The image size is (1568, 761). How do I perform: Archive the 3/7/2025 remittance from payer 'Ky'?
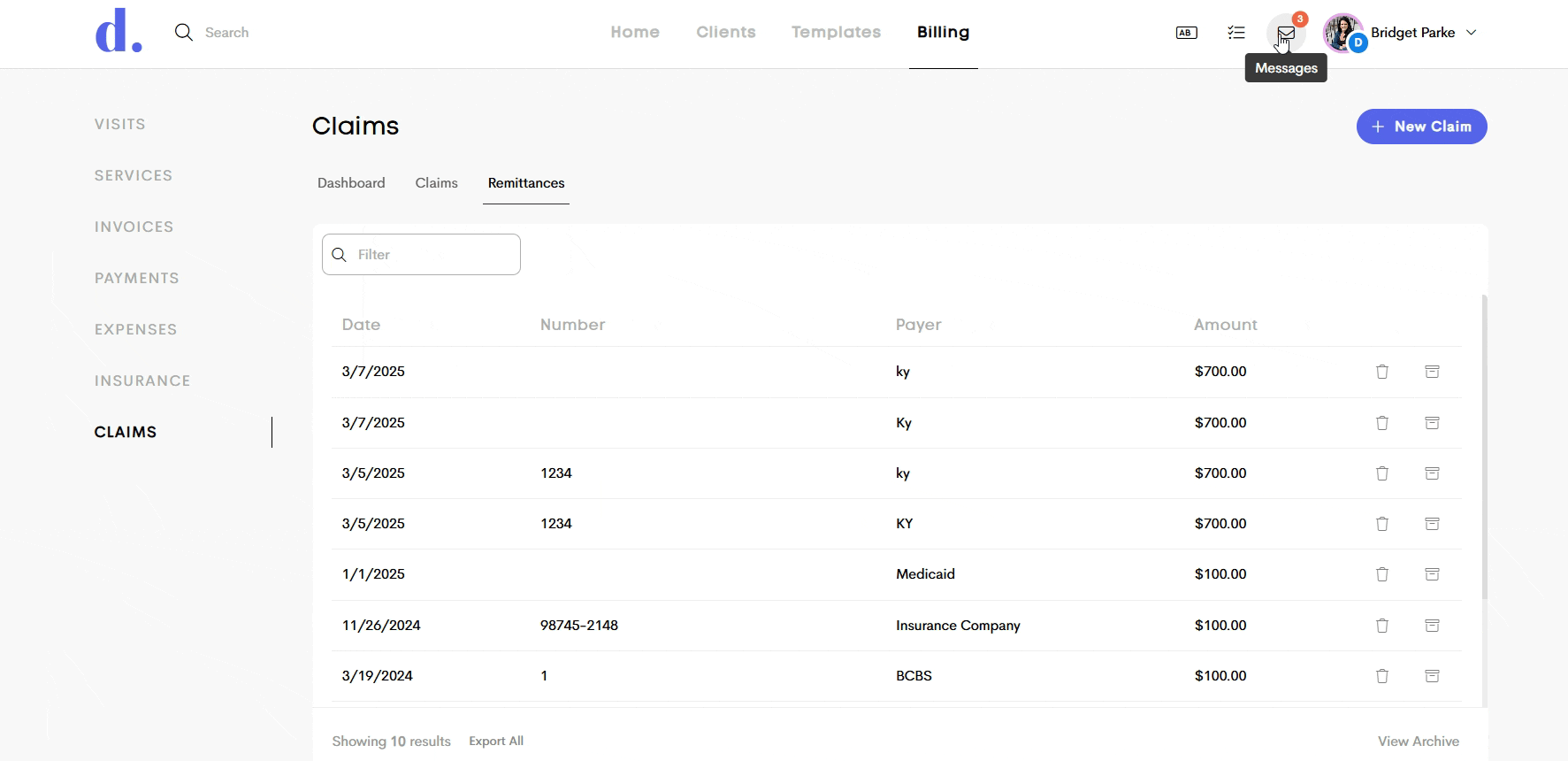1433,423
